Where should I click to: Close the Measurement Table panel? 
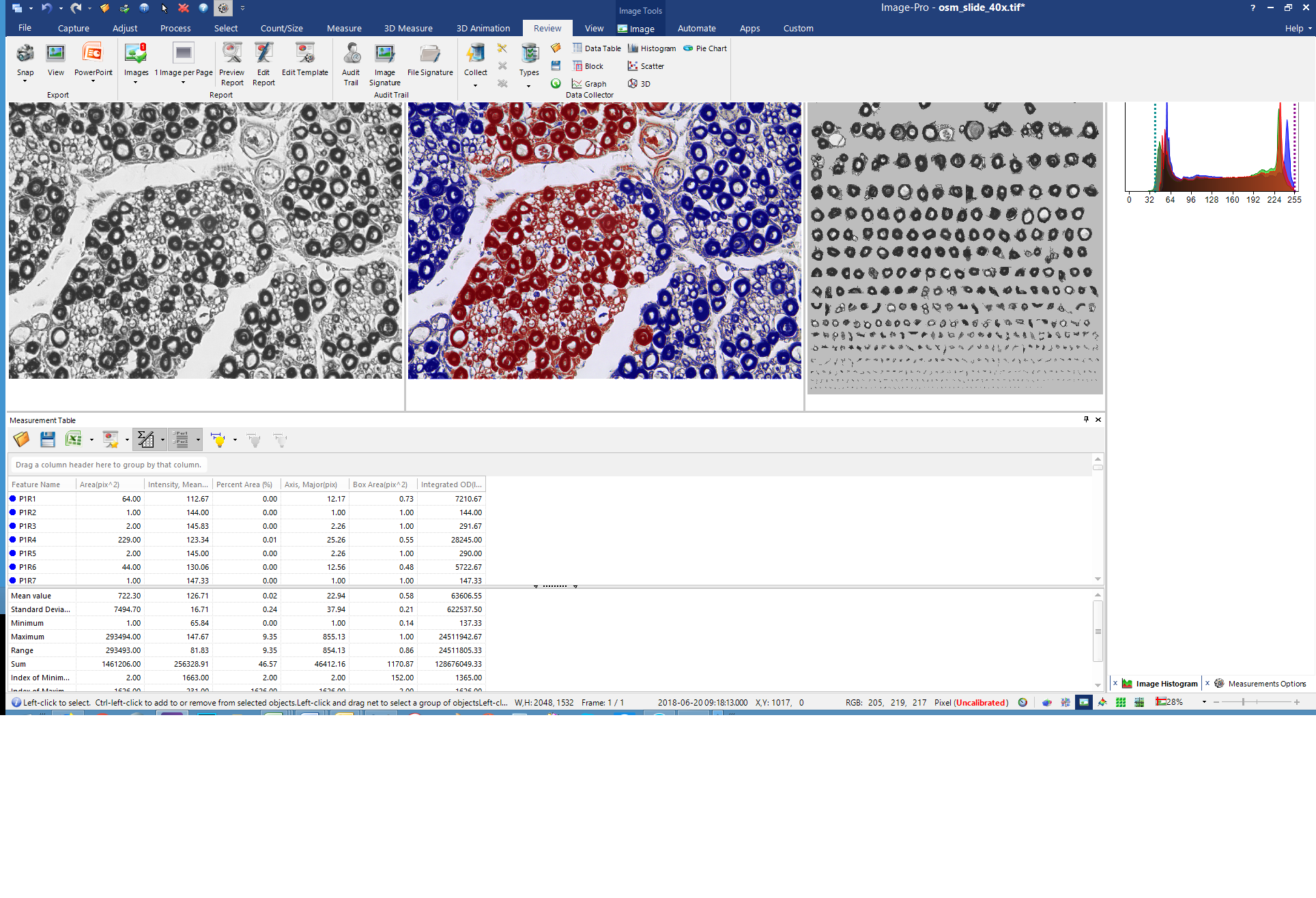click(1098, 420)
